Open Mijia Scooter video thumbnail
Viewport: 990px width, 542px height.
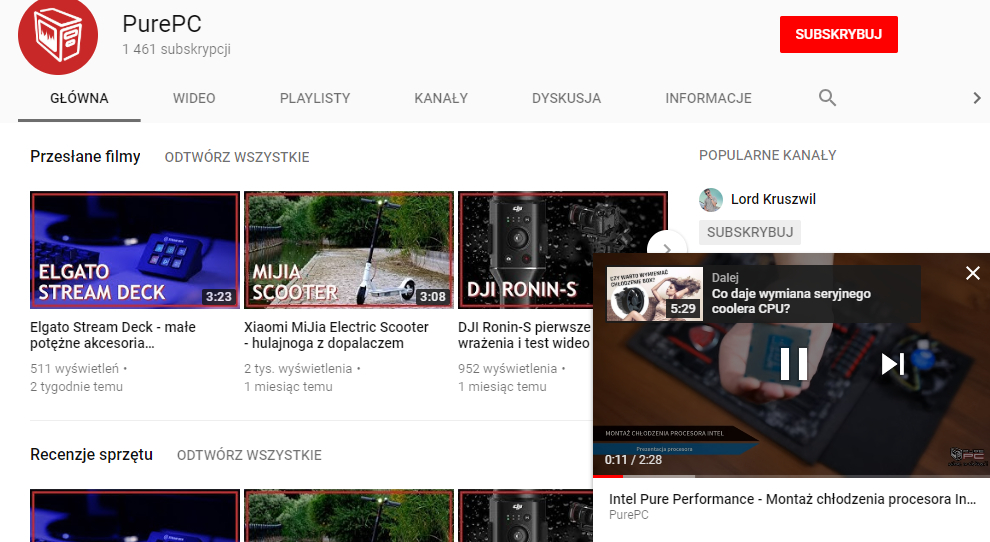click(349, 250)
